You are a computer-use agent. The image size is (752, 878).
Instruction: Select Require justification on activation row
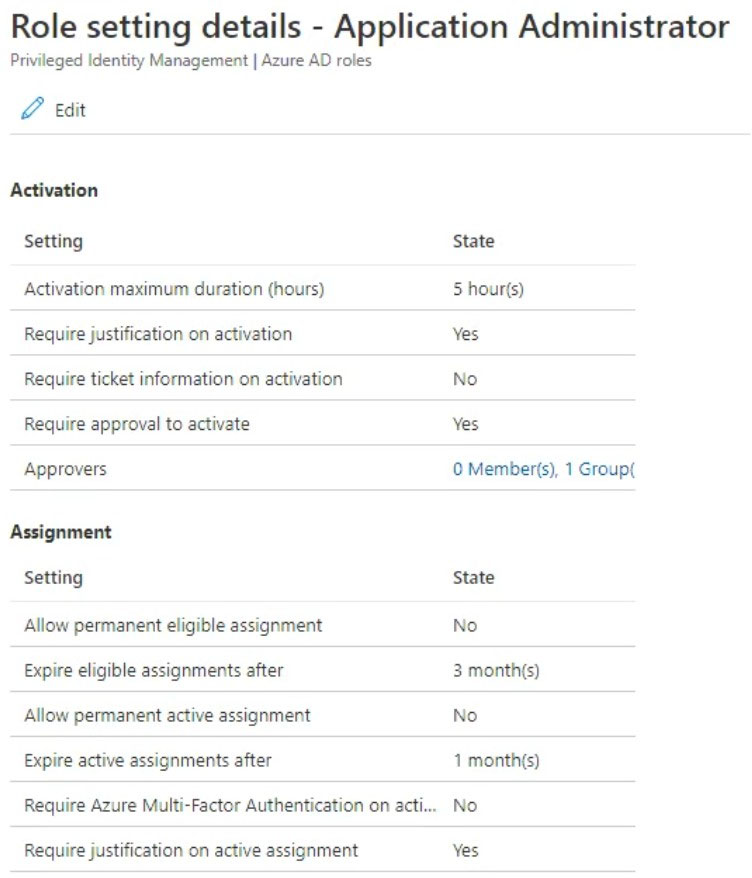click(323, 334)
